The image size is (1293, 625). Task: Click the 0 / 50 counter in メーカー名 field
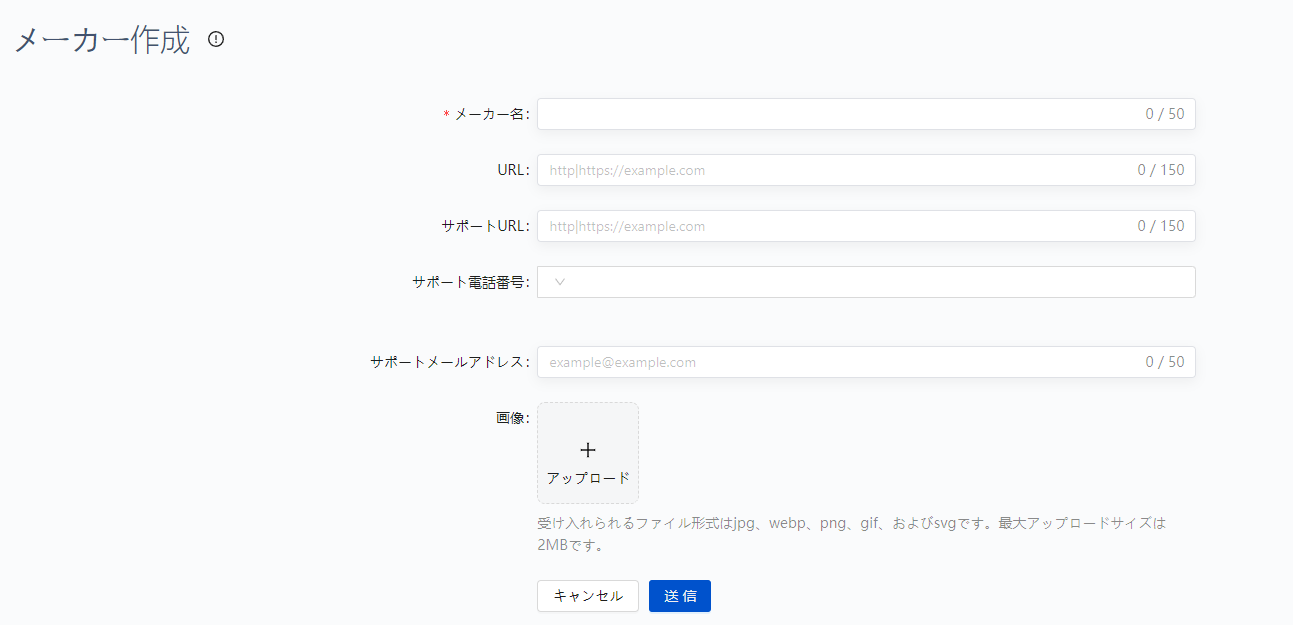coord(1164,113)
